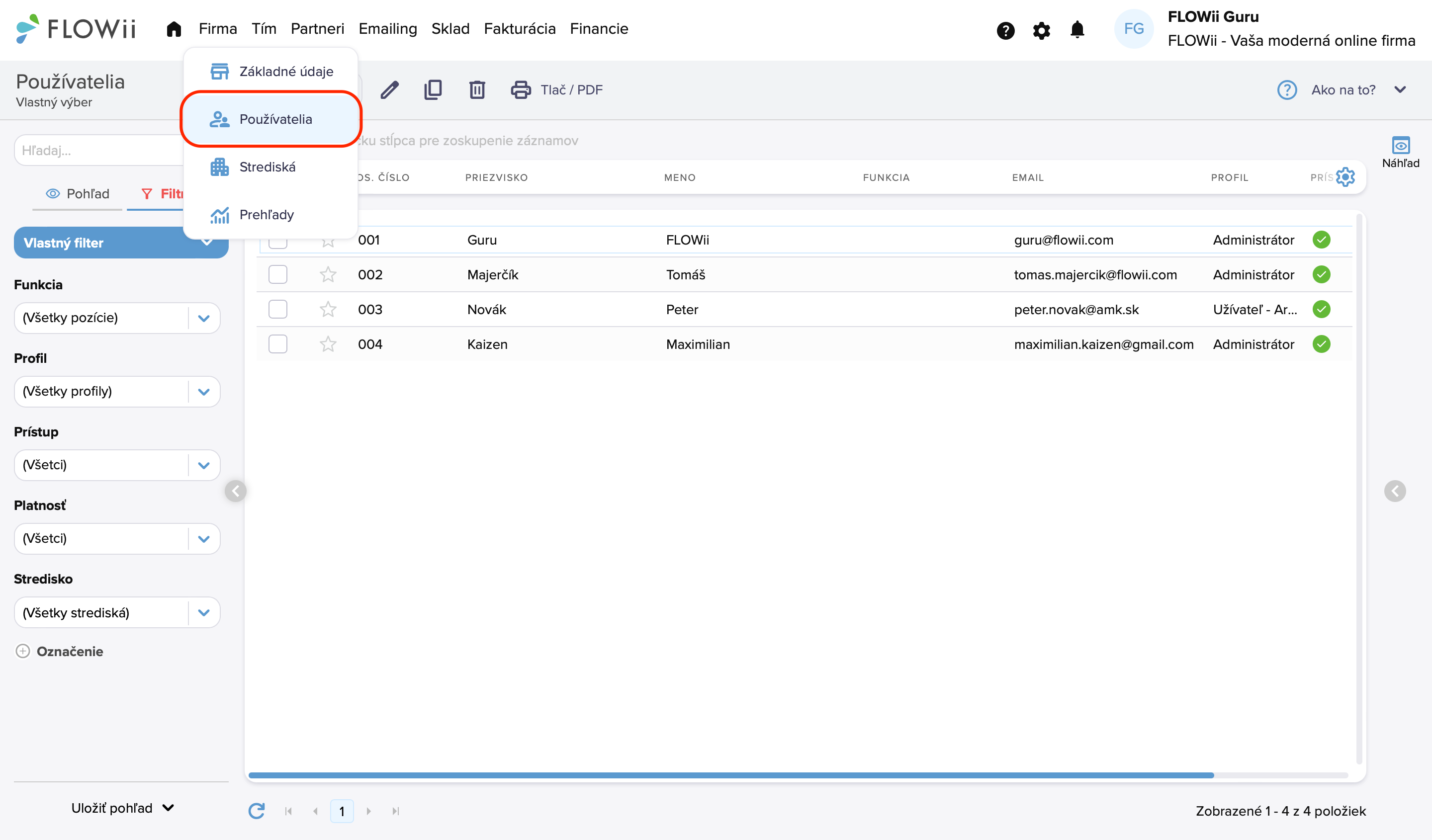Image resolution: width=1432 pixels, height=840 pixels.
Task: Expand the Ako na to? chevron
Action: tap(1400, 90)
